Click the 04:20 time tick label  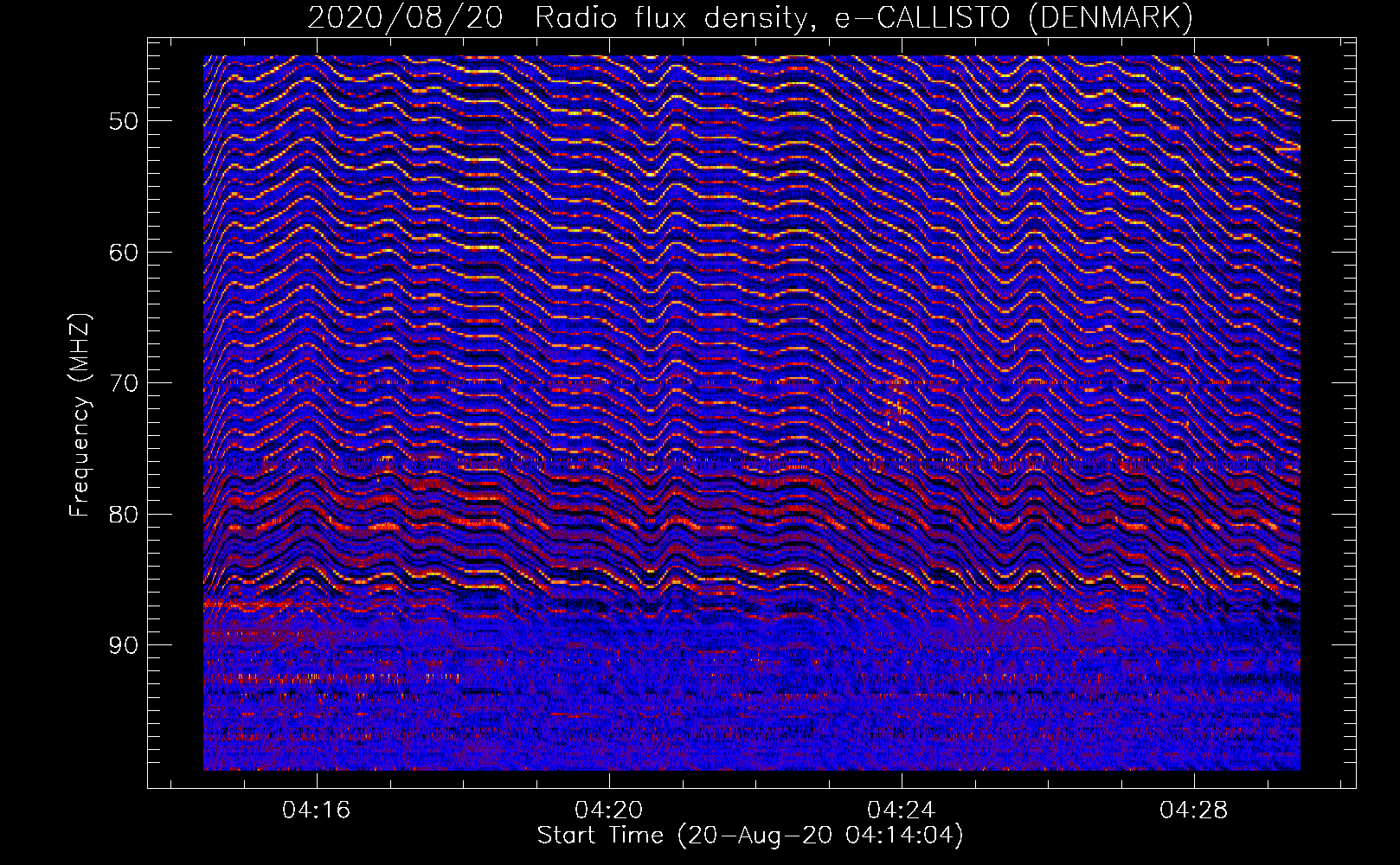click(609, 811)
